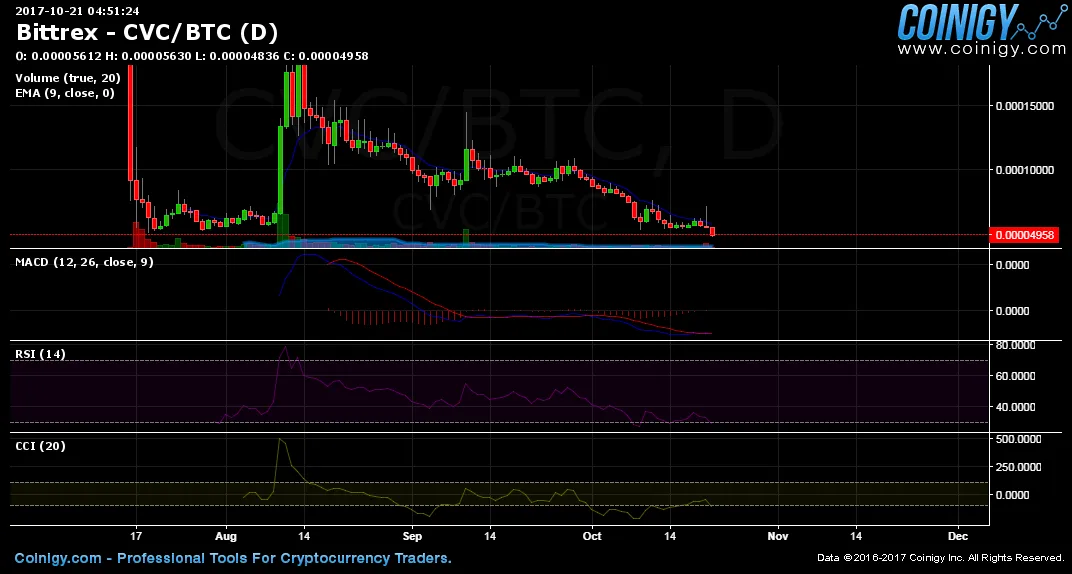Click the 17 date label on time axis
1072x574 pixels.
[x=137, y=536]
